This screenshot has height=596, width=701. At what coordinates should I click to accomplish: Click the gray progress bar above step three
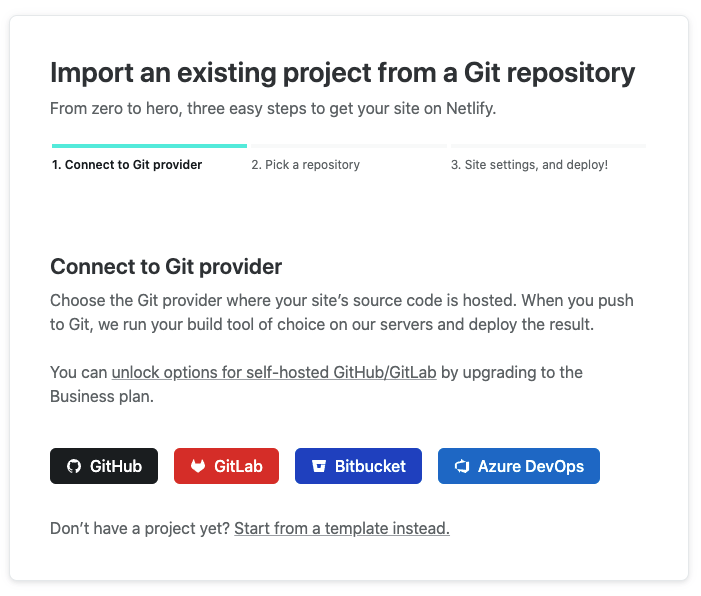547,146
